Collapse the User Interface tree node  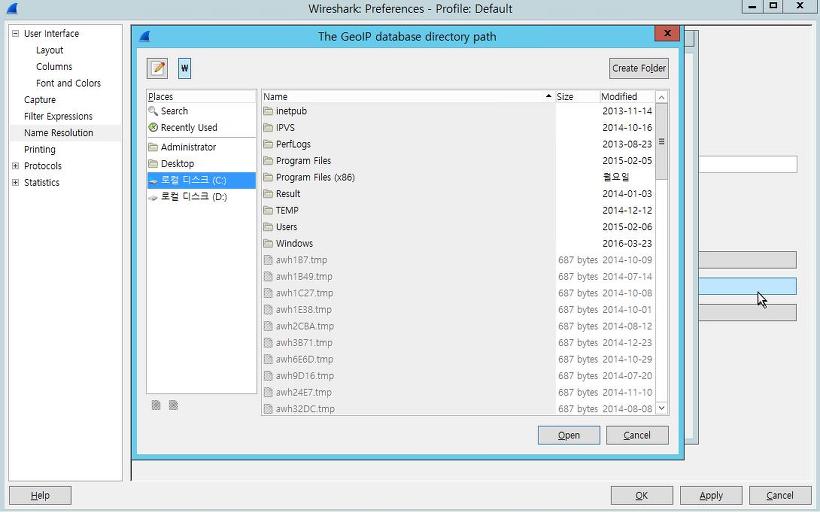pyautogui.click(x=15, y=33)
